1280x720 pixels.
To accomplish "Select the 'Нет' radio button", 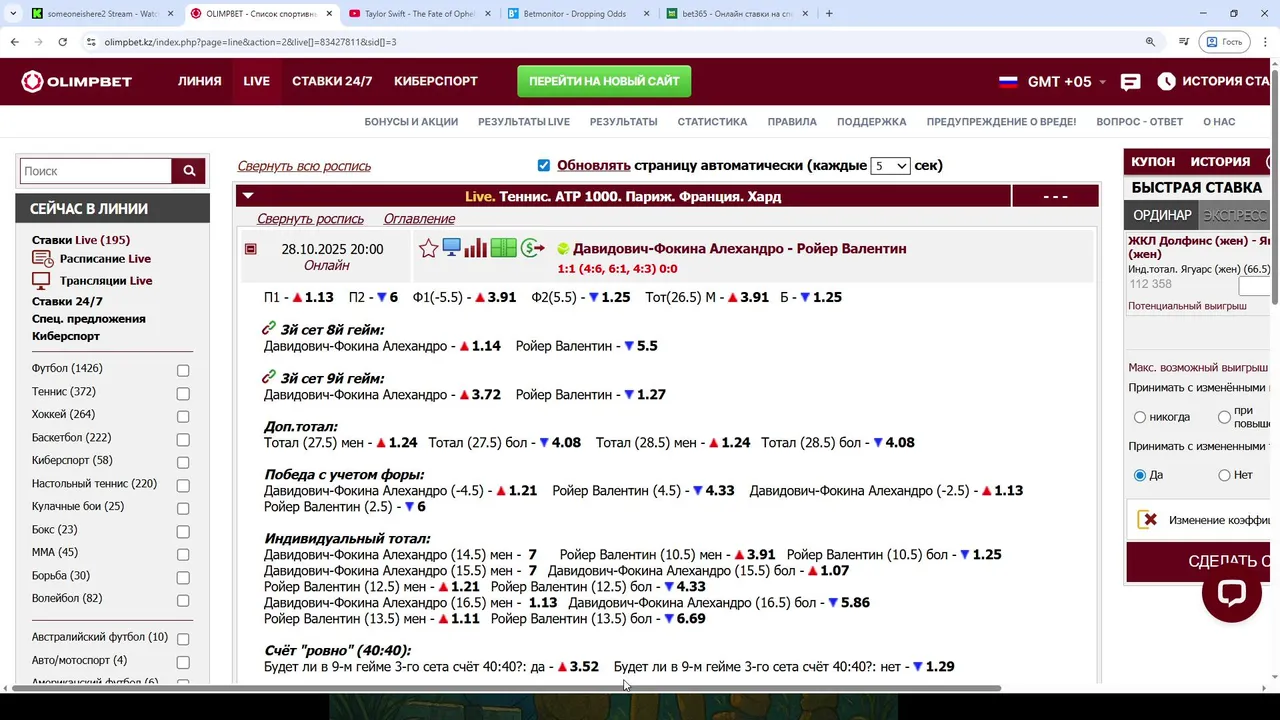I will pos(1224,475).
